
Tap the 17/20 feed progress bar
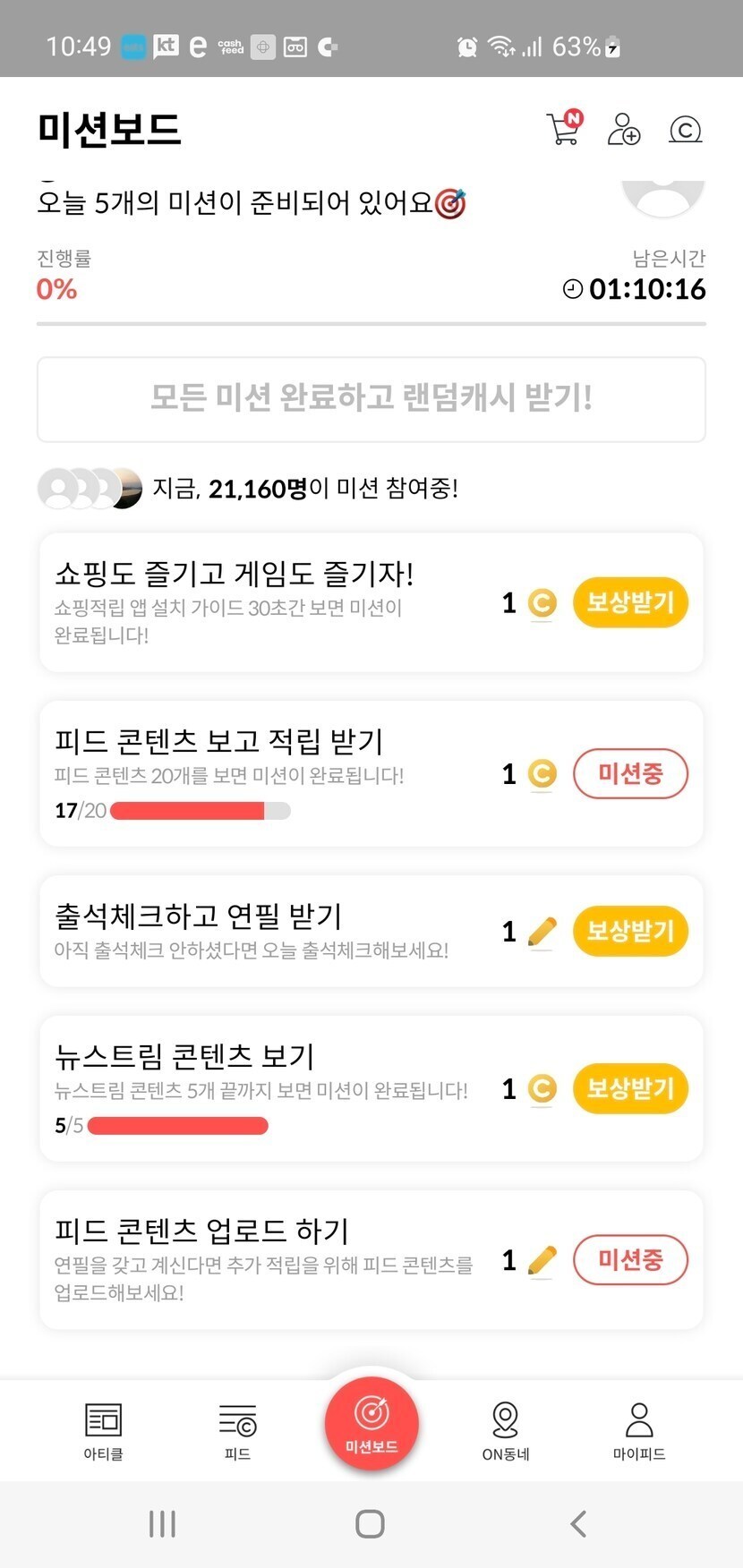tap(200, 811)
